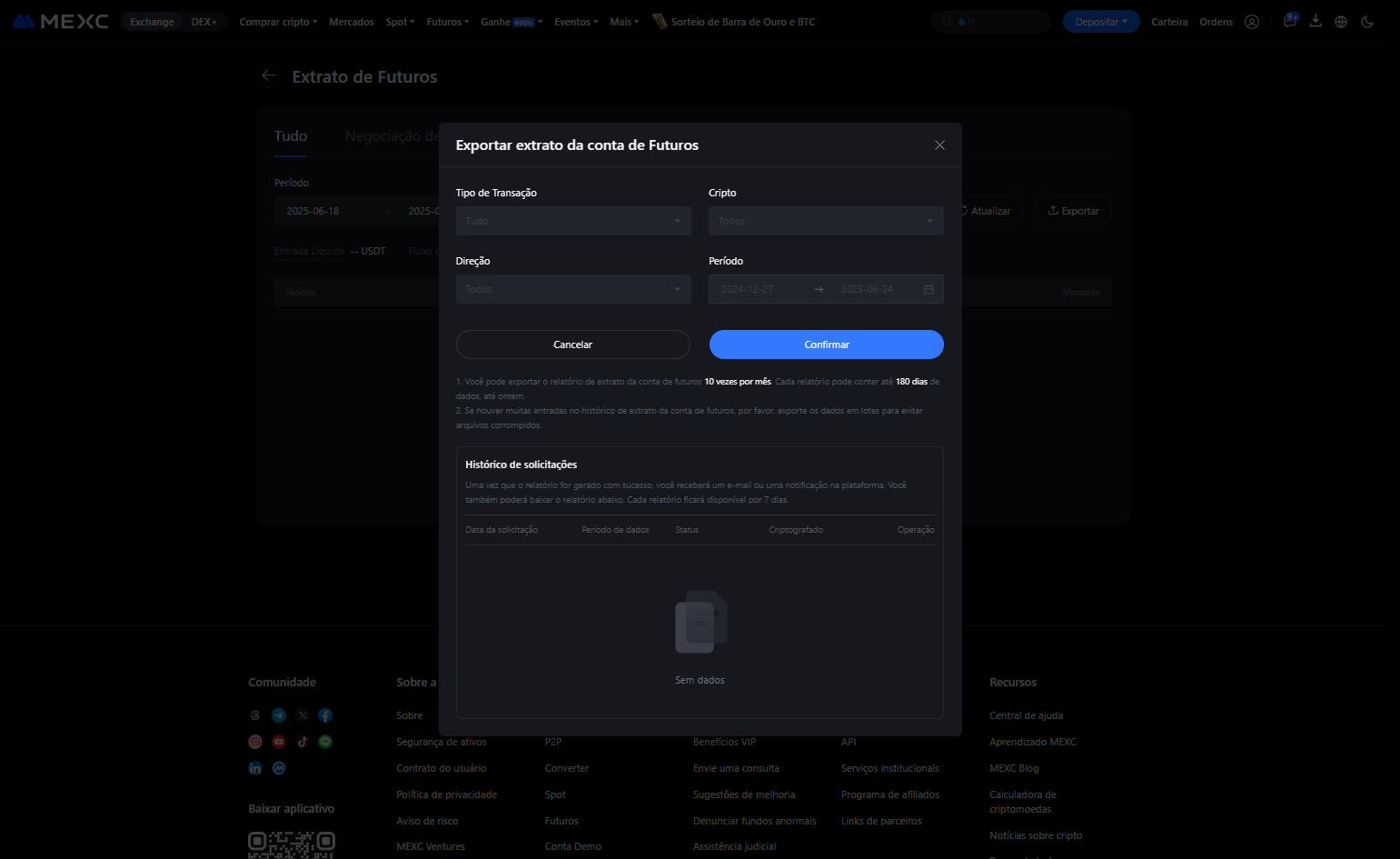Expand the Spot menu in header

[400, 22]
